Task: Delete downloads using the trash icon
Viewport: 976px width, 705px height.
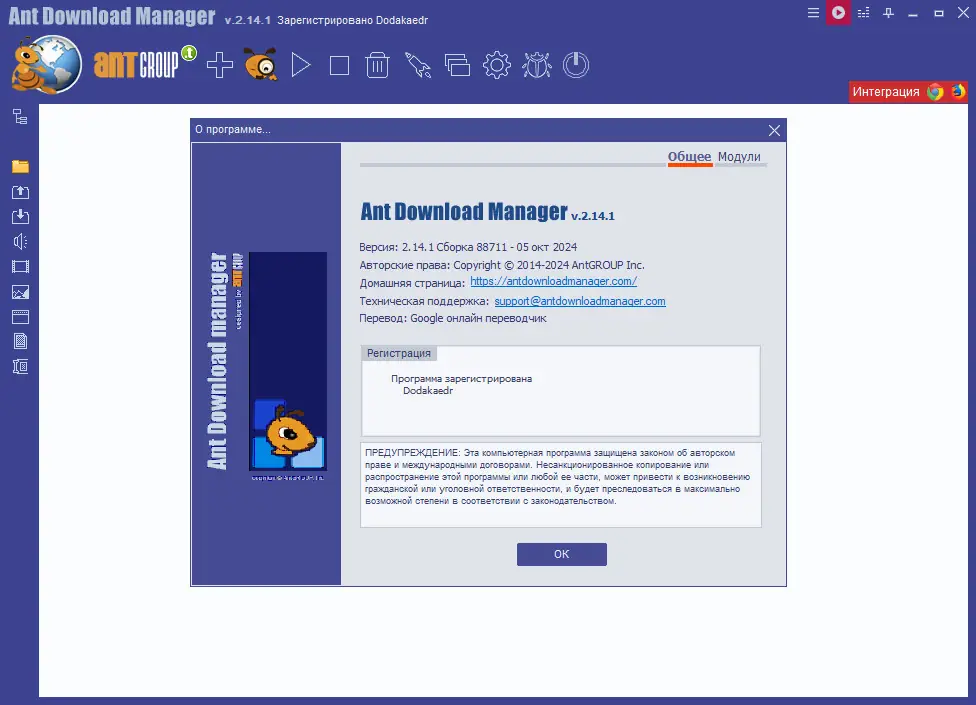Action: coord(377,64)
